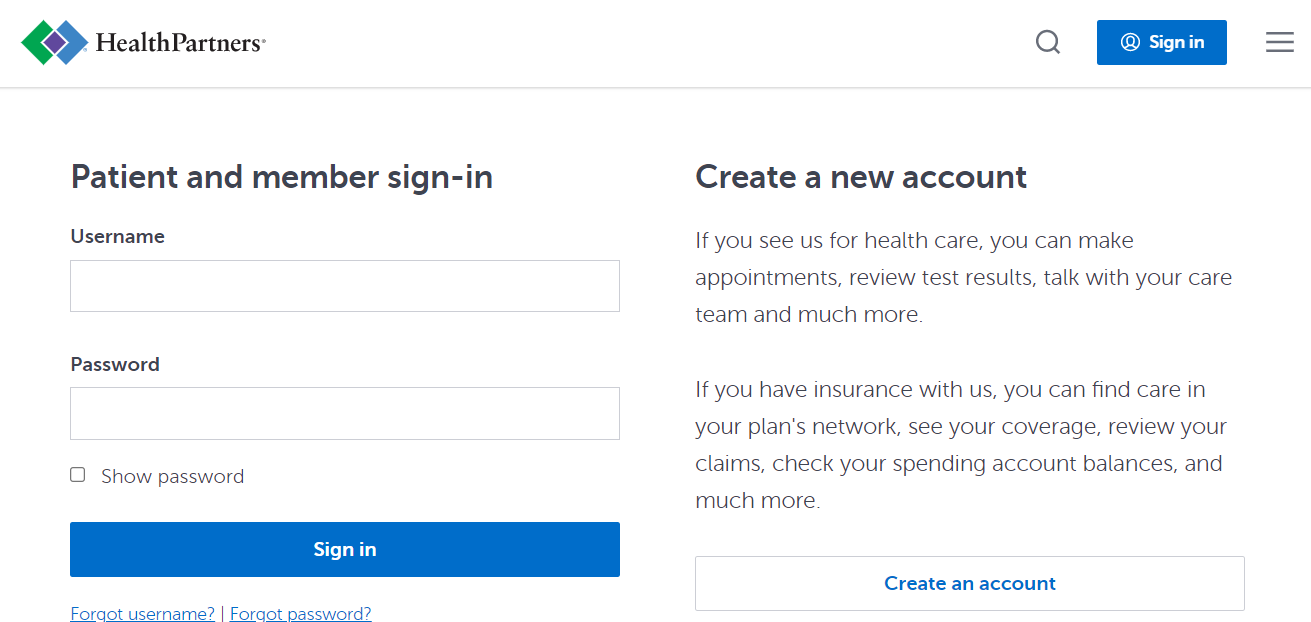Screen dimensions: 1311x622
Task: Click the person icon inside the Sign in button
Action: tap(1131, 42)
